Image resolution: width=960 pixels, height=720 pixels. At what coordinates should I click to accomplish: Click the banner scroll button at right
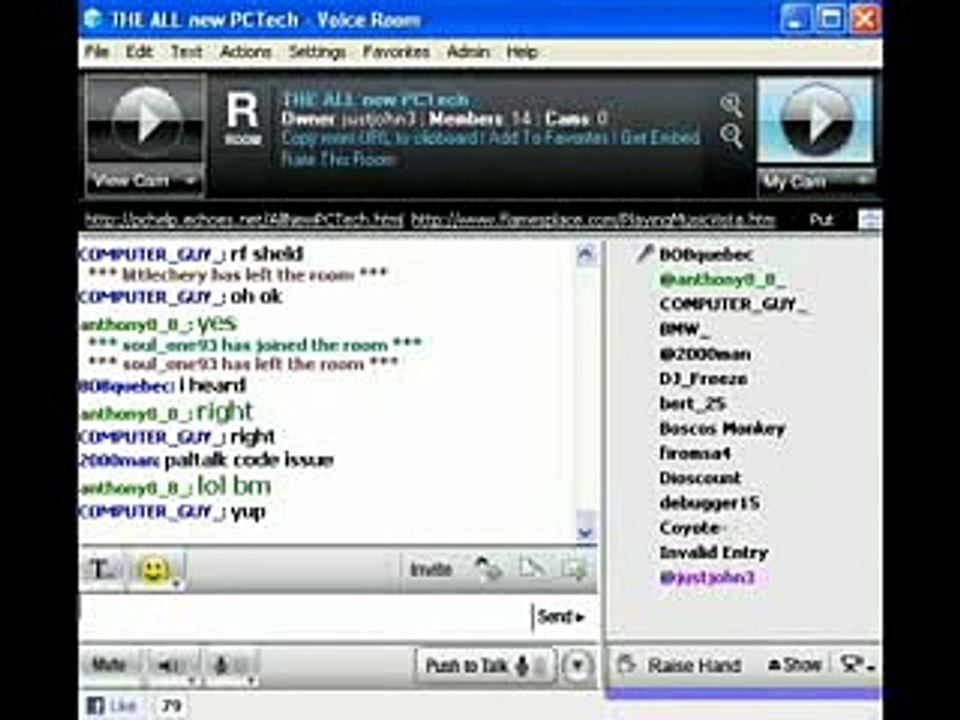(x=870, y=220)
